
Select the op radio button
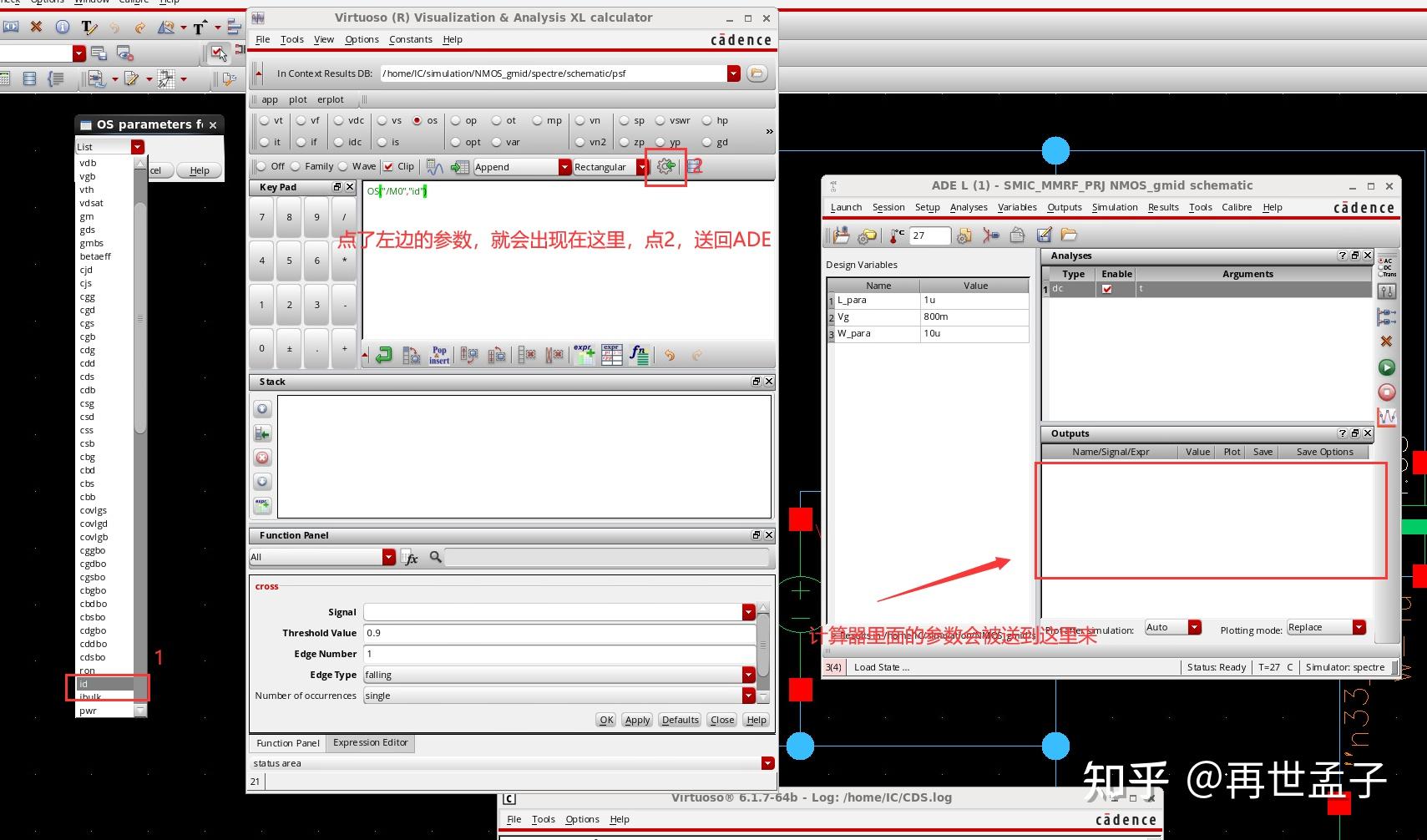(x=455, y=120)
